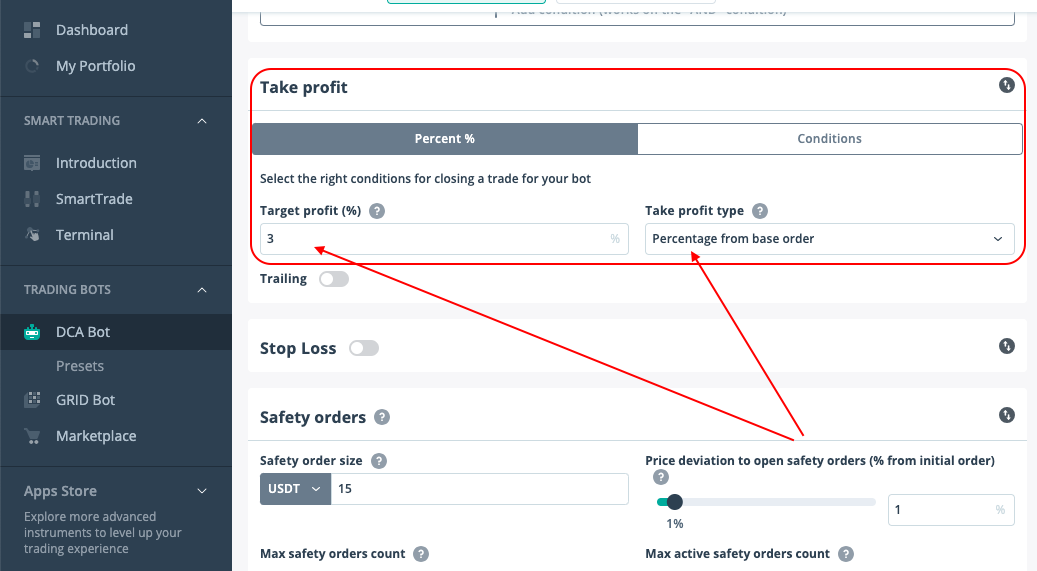
Task: Open the USDT currency dropdown
Action: pos(295,489)
